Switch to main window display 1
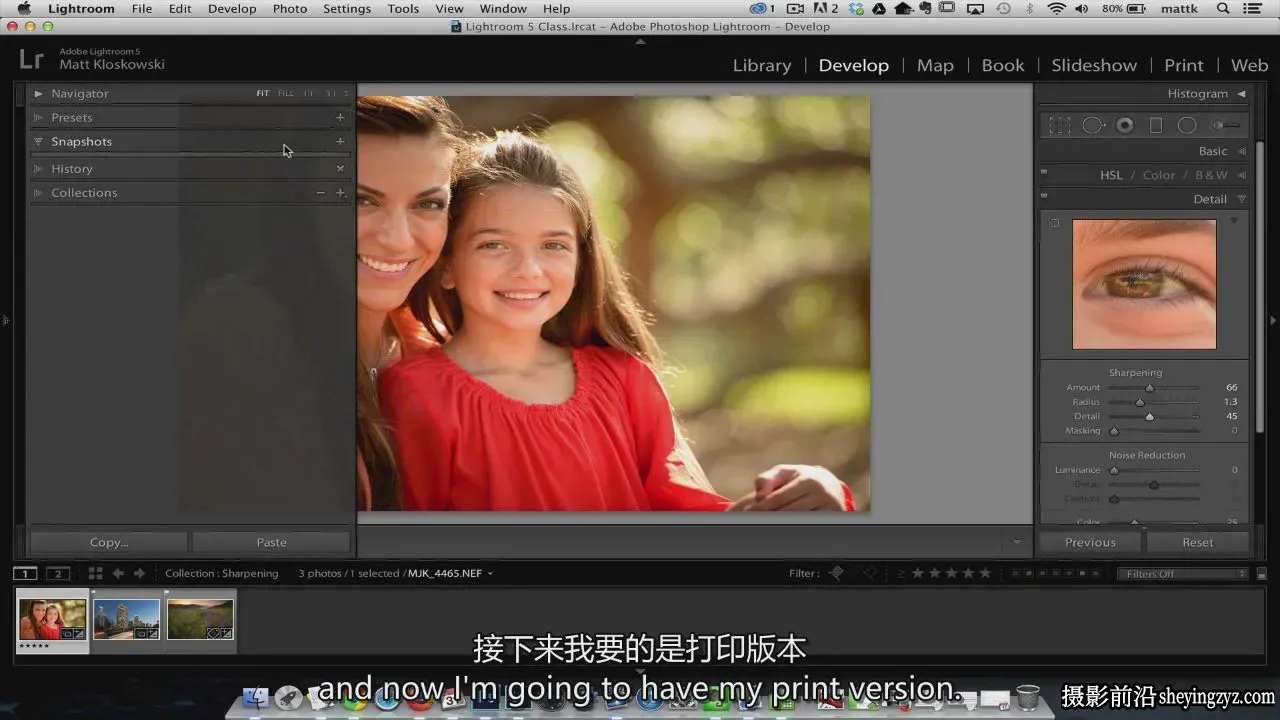Screen dimensions: 1280x720 pos(25,573)
